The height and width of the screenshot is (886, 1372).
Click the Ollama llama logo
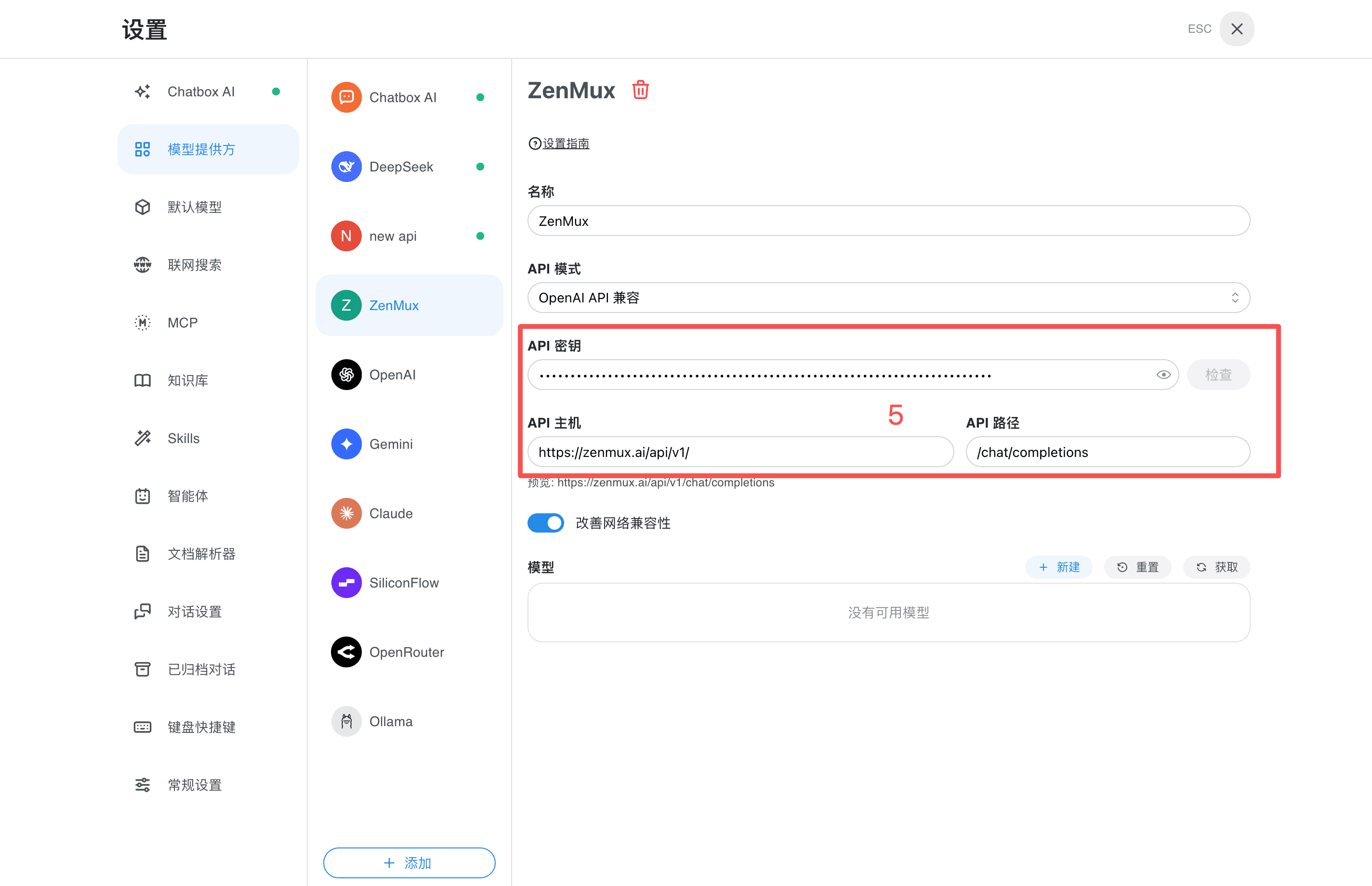pos(346,721)
